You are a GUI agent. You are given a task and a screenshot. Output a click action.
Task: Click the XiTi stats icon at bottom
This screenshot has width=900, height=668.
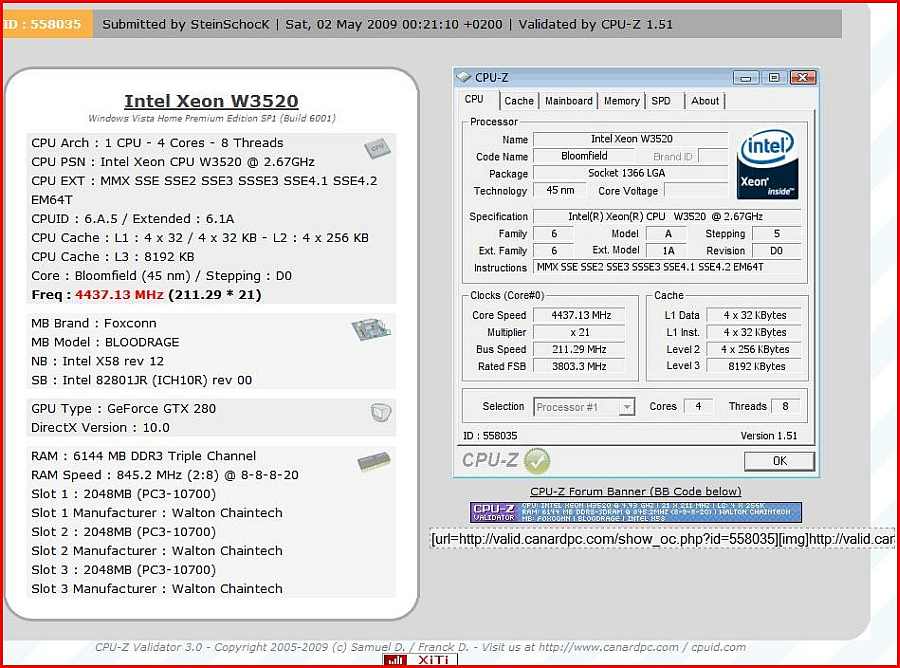420,661
